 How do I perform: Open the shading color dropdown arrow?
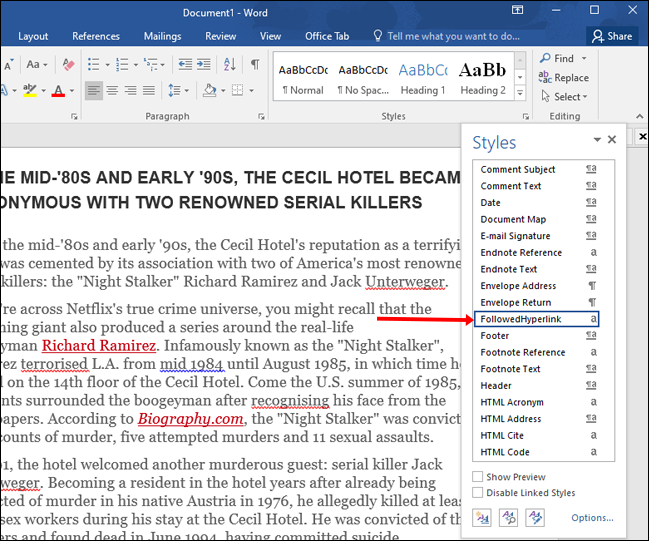click(223, 90)
